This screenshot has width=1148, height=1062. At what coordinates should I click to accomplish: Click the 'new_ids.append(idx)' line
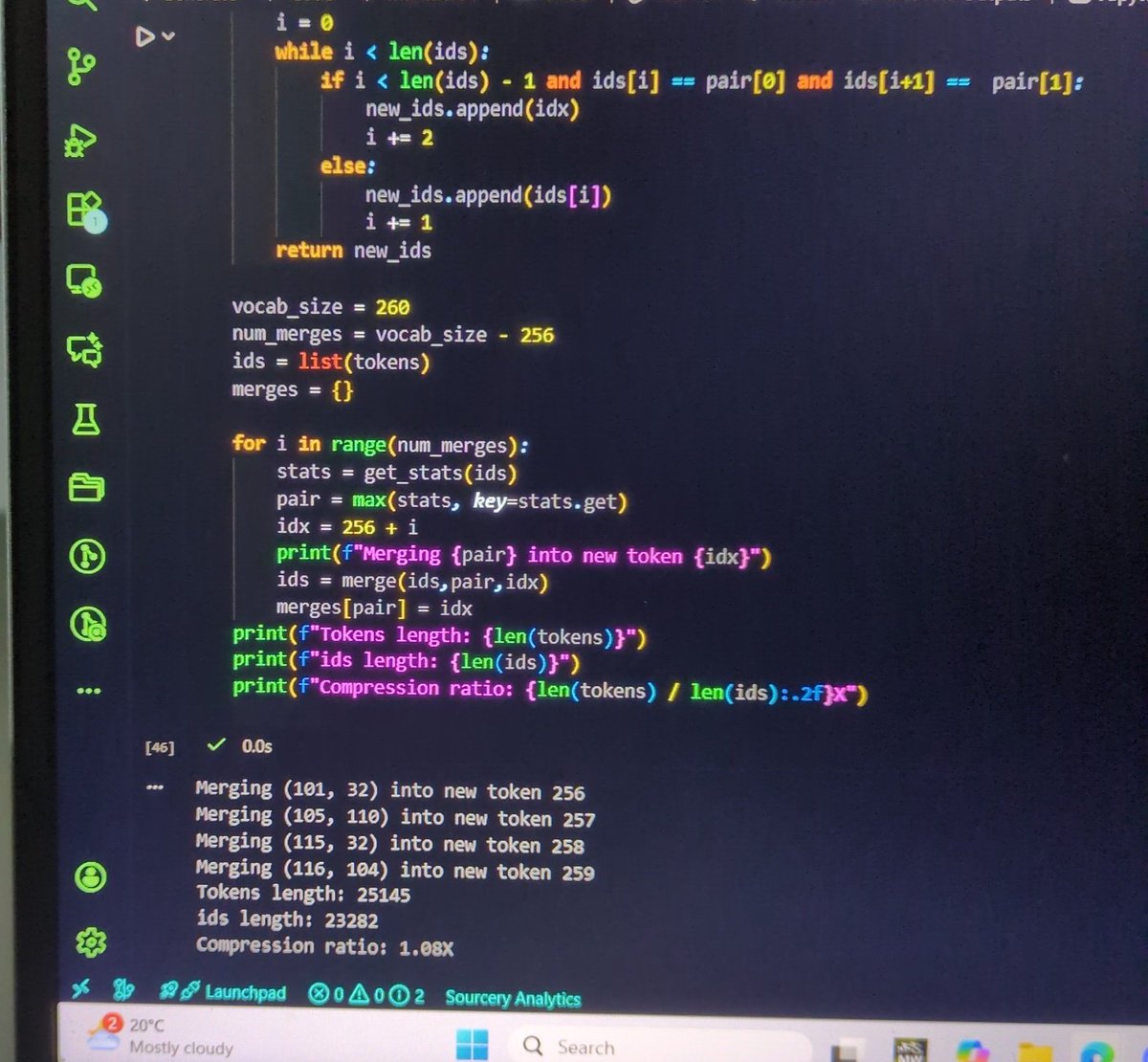(473, 109)
